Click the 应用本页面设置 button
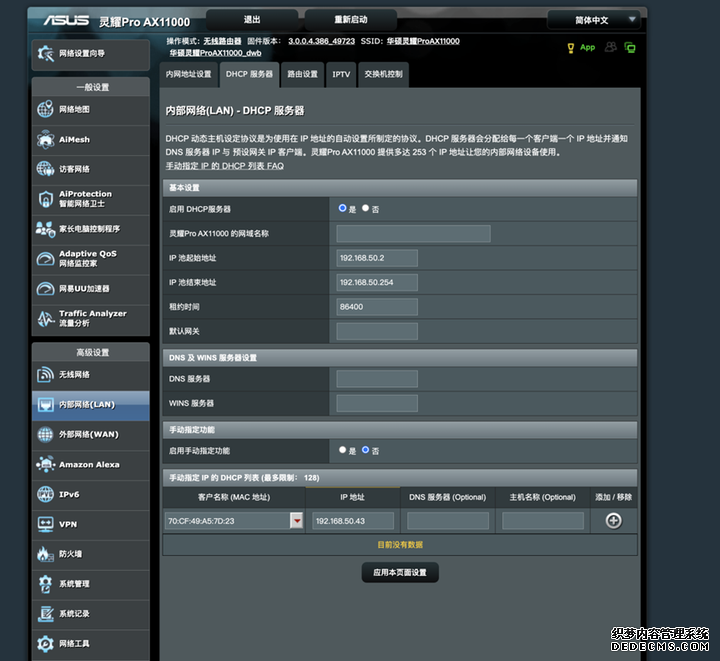The image size is (720, 661). (400, 573)
